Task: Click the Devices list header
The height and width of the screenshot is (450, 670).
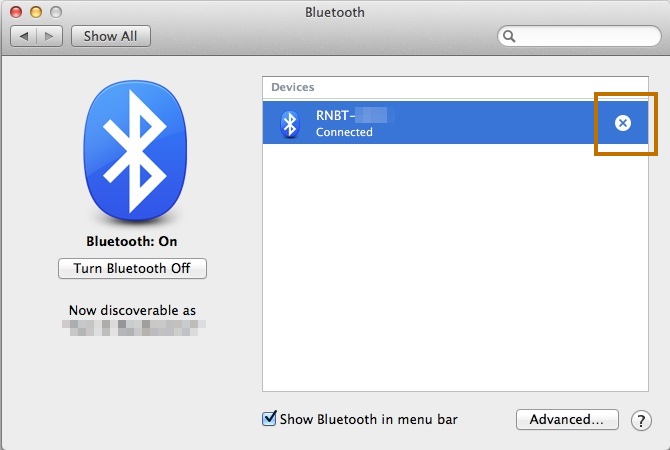Action: click(x=293, y=87)
